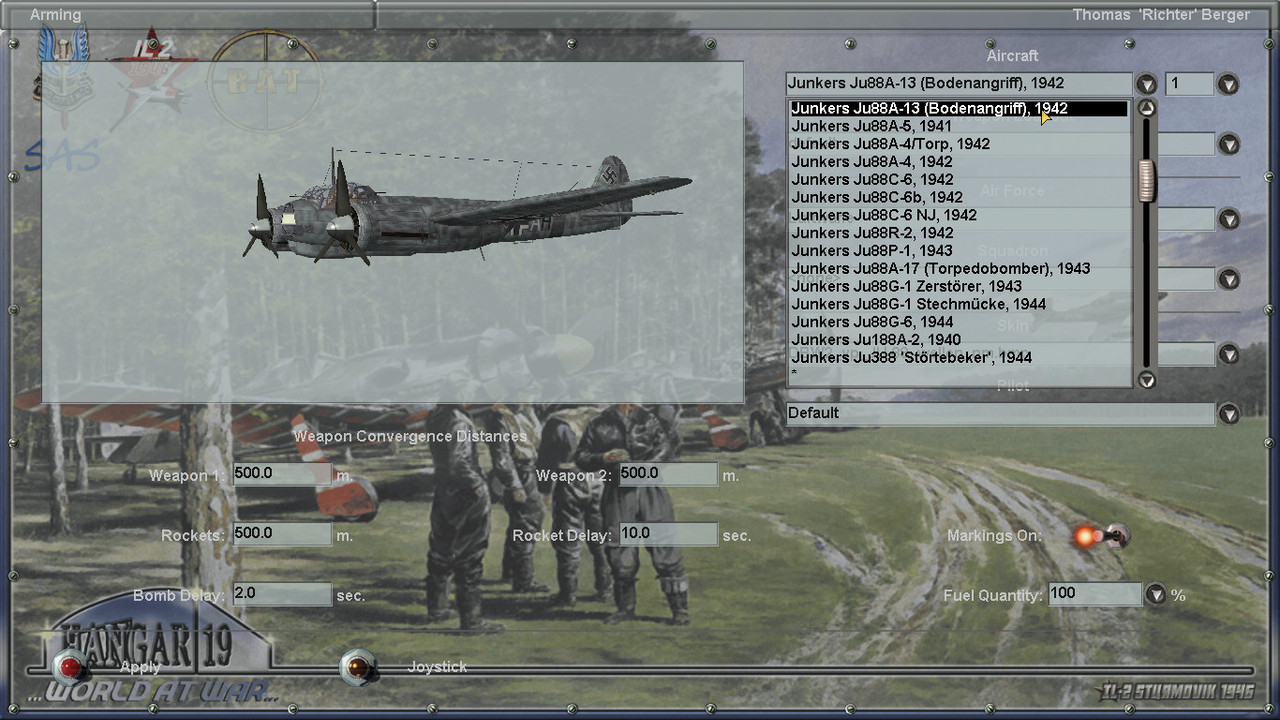This screenshot has width=1280, height=720.
Task: Click the Fuel Quantity value field
Action: 1095,594
